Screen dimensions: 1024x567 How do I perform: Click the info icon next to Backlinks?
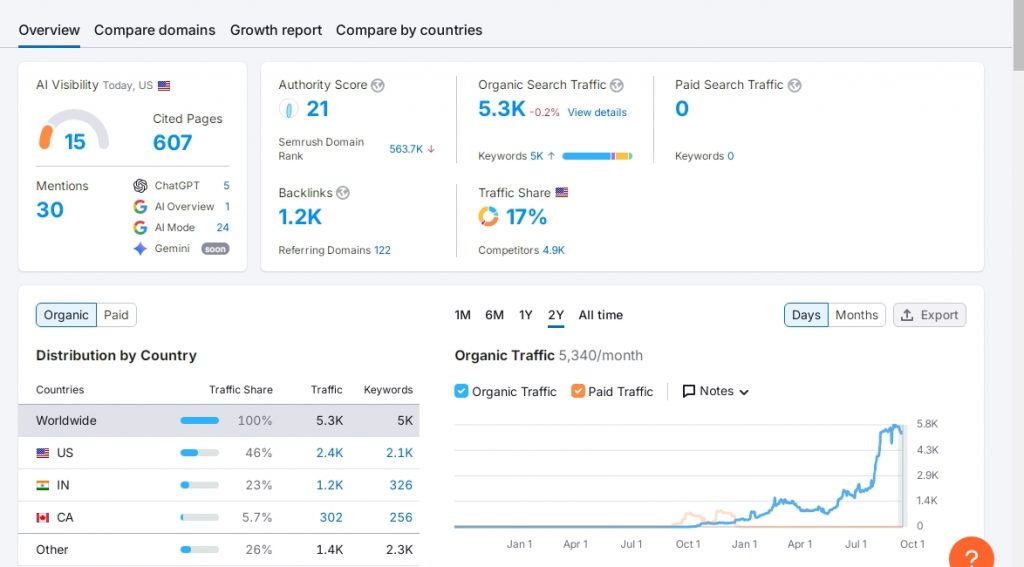[343, 193]
